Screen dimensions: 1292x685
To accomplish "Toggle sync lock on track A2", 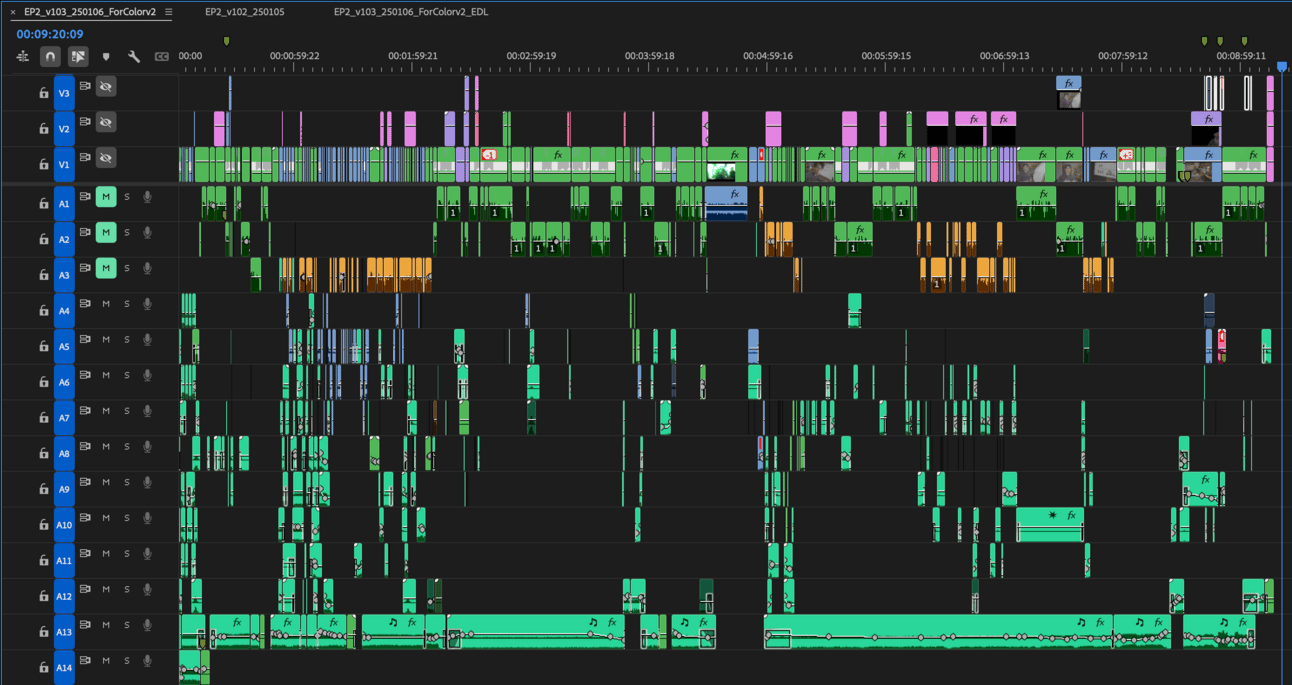I will (x=85, y=232).
